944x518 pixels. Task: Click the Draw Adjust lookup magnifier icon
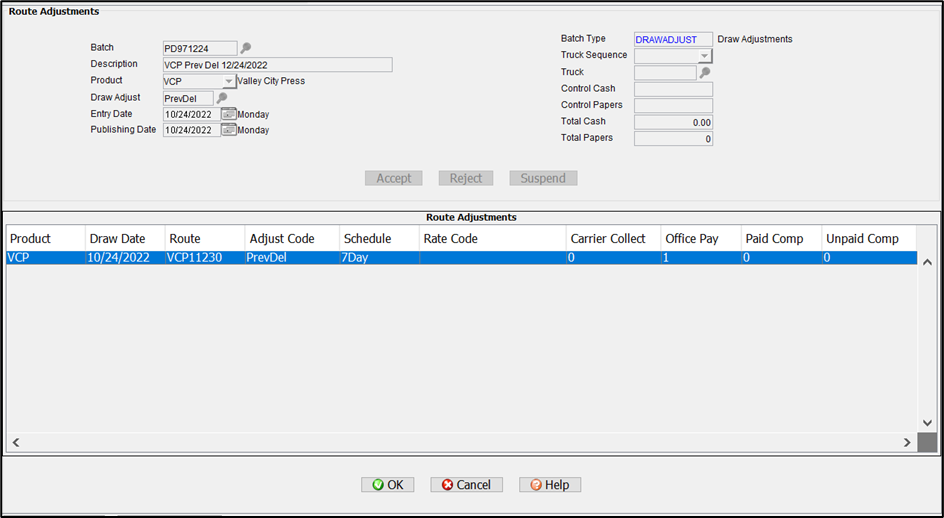click(x=222, y=98)
